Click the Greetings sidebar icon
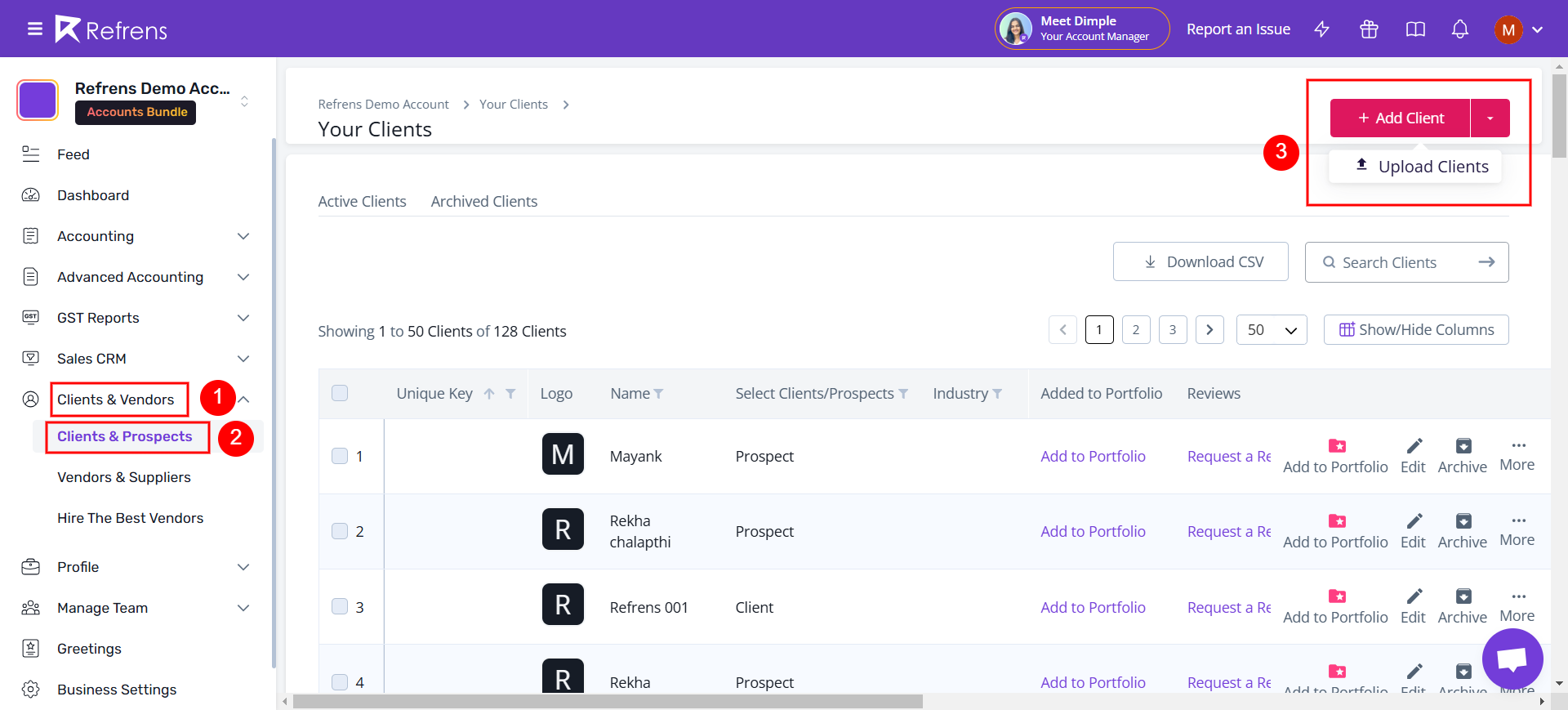This screenshot has width=1568, height=710. click(x=31, y=649)
